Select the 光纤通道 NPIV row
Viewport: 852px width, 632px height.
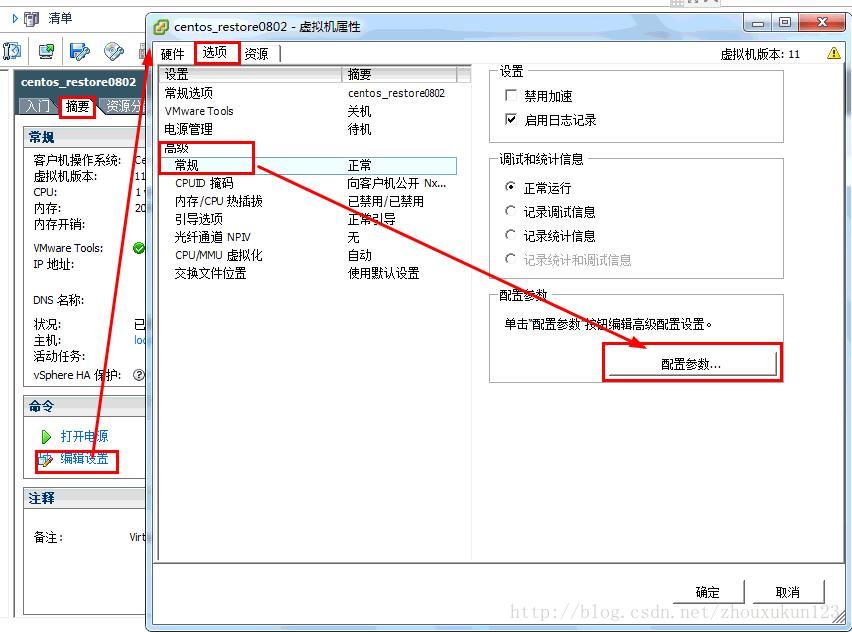click(x=308, y=237)
